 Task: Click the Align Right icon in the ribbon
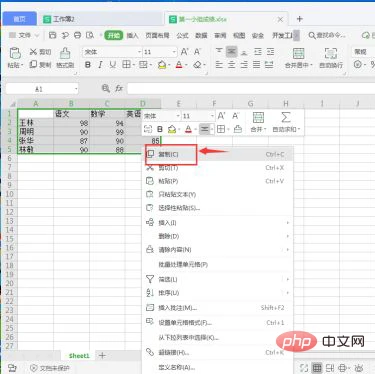pyautogui.click(x=244, y=64)
